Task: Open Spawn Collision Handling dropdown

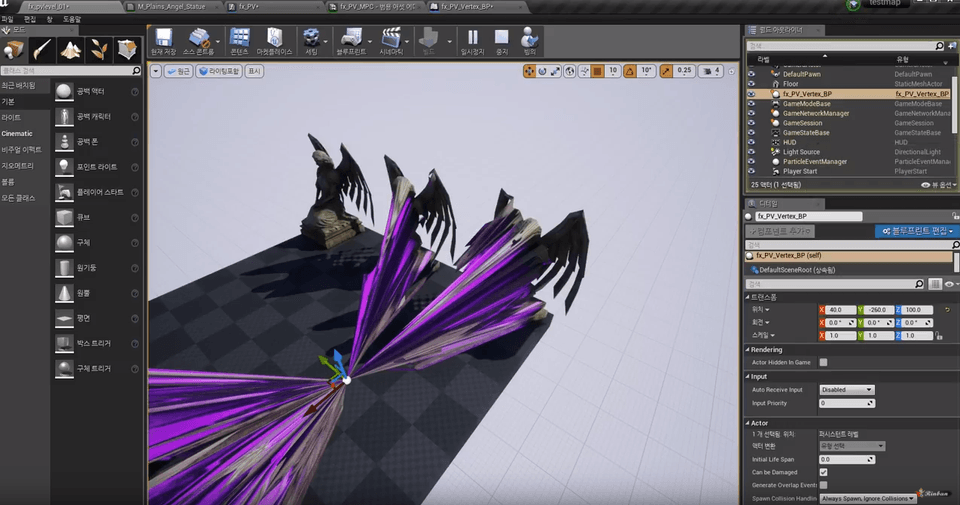Action: point(868,499)
